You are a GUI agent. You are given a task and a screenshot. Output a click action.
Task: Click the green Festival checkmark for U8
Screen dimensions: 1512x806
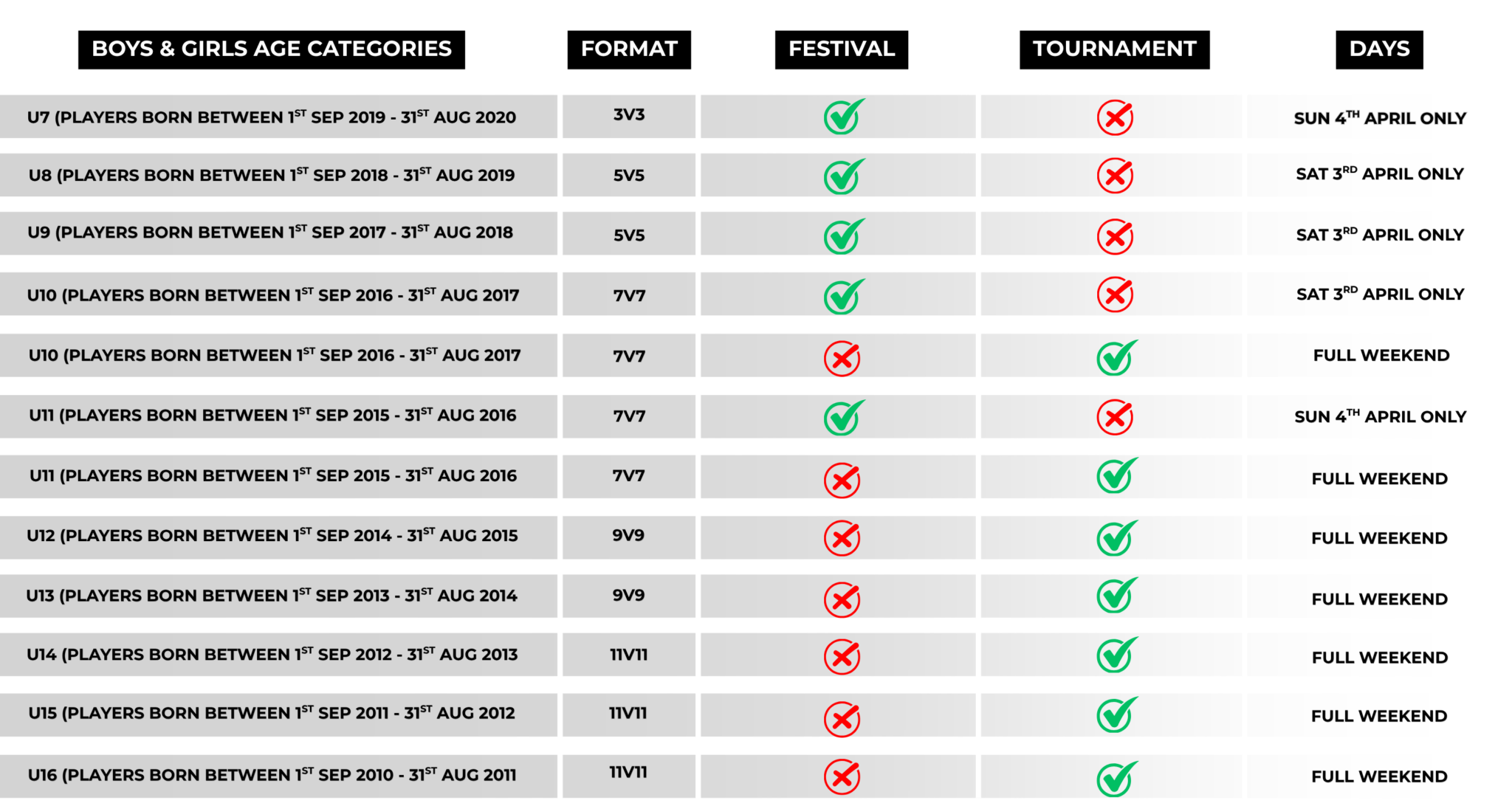tap(842, 176)
